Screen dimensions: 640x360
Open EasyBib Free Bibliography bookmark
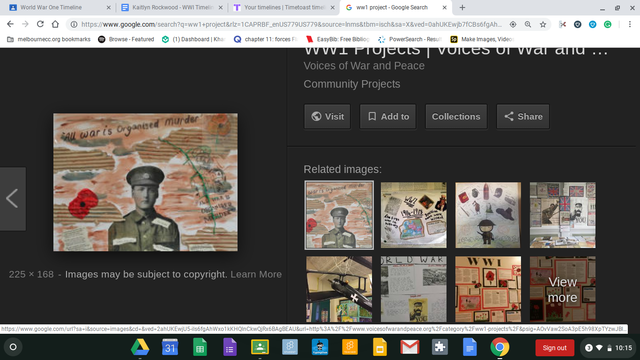coord(338,39)
